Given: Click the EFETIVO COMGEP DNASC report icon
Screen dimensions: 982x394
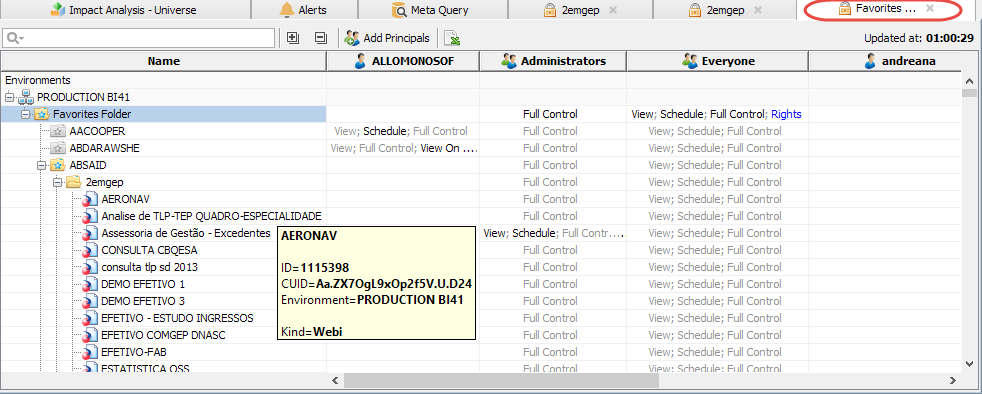Looking at the screenshot, I should [x=90, y=335].
